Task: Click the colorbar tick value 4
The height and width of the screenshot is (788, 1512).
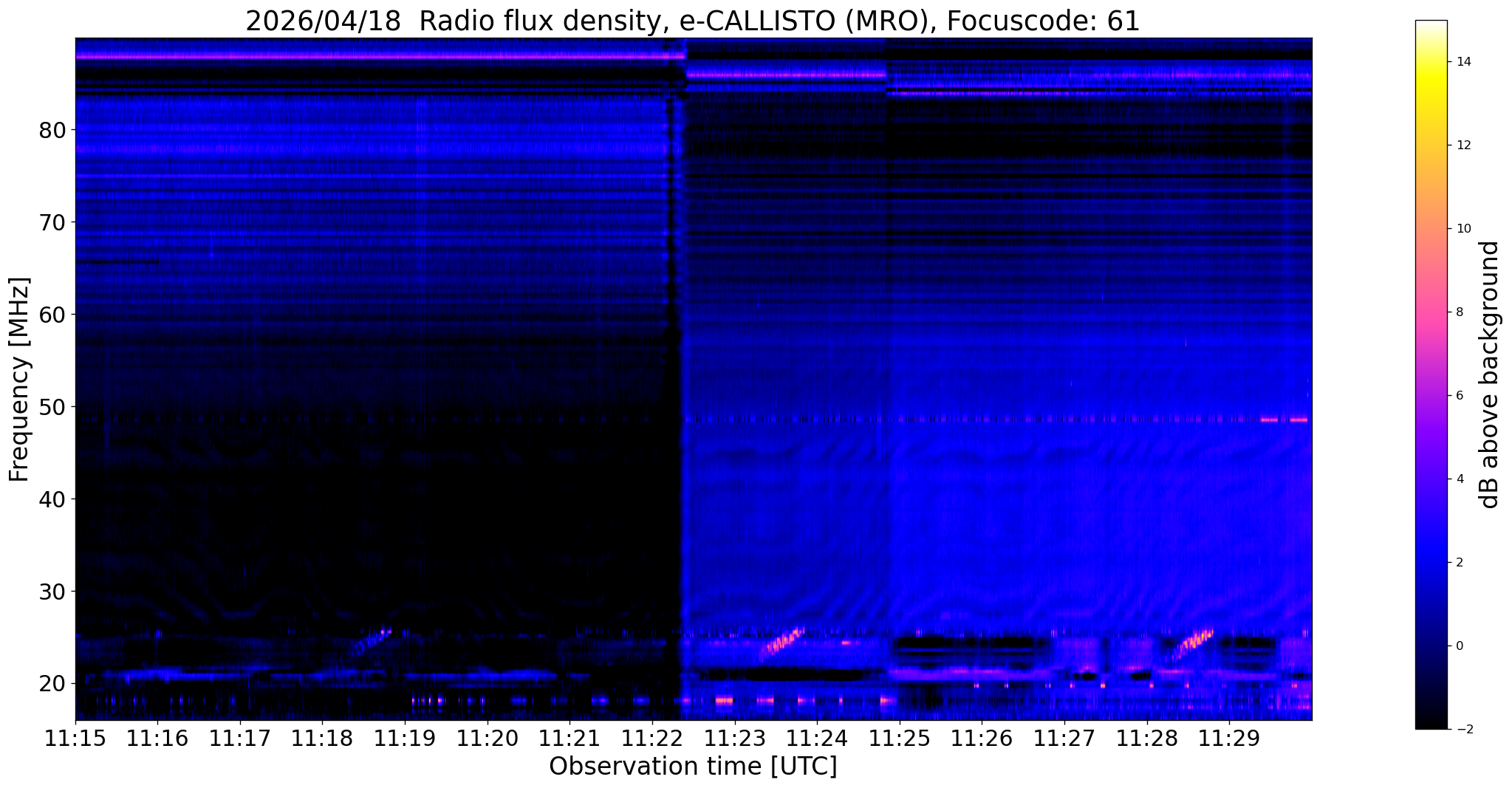Action: pos(1458,479)
